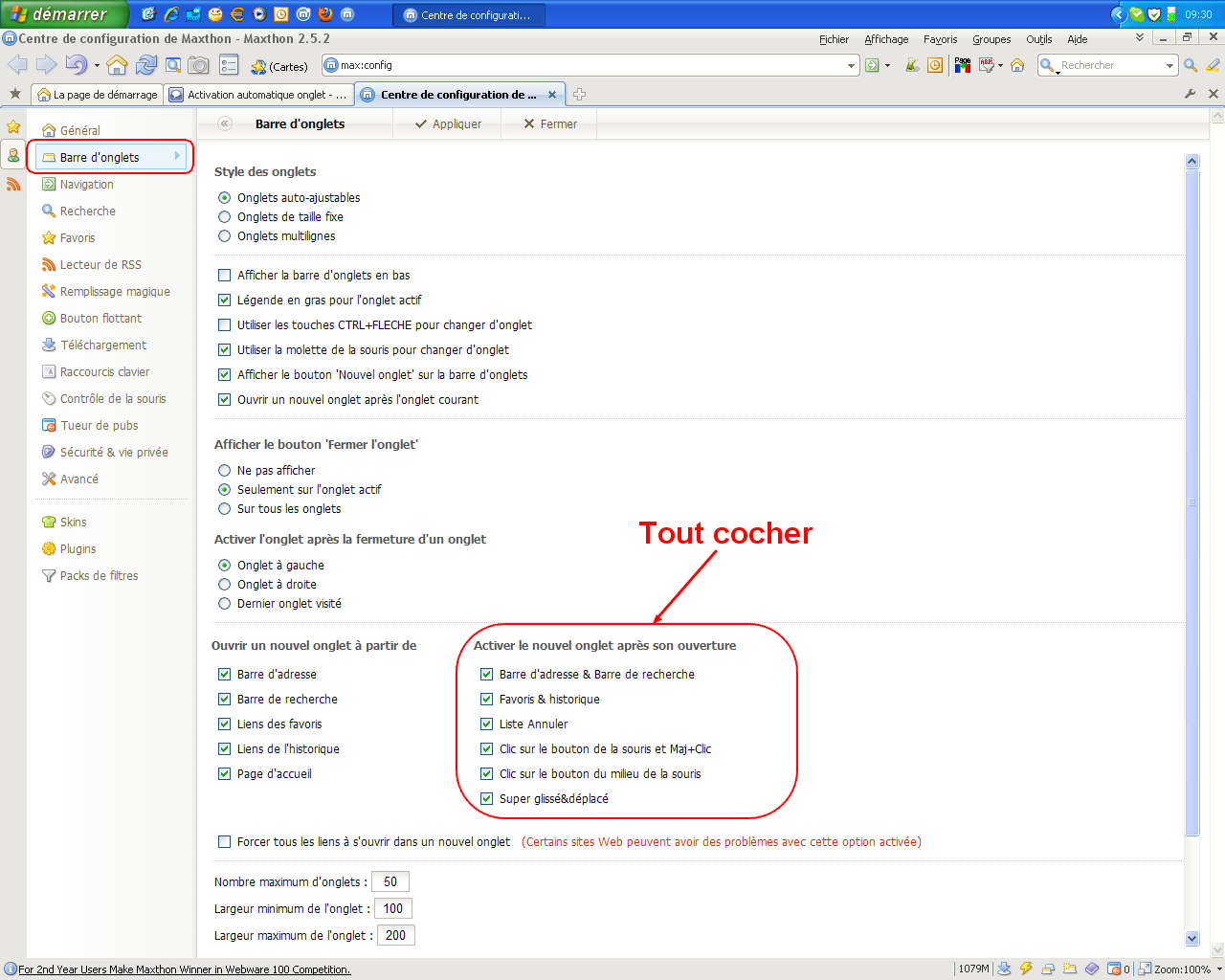Open the RSS feed sidebar icon
This screenshot has height=980, width=1225.
[x=13, y=184]
